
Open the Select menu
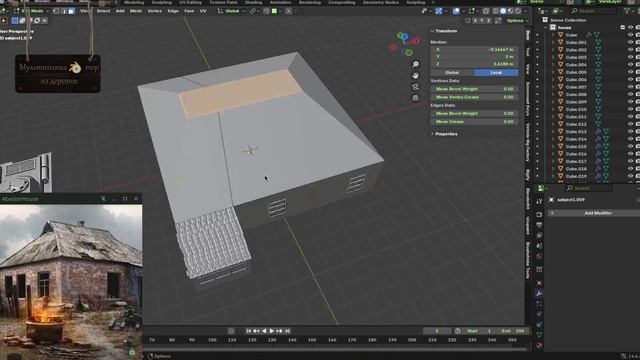pos(103,11)
